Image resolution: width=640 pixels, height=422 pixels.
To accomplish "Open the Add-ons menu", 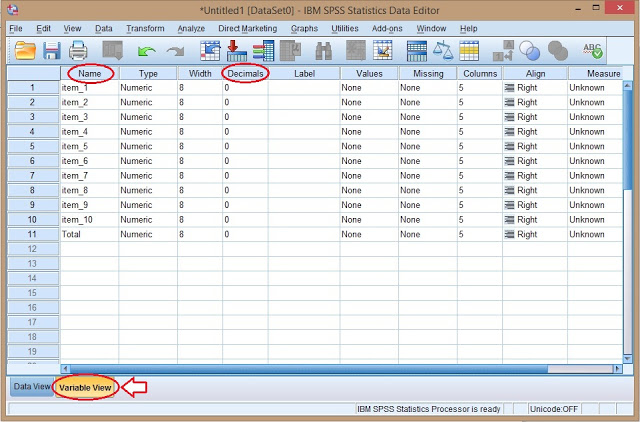I will (387, 29).
